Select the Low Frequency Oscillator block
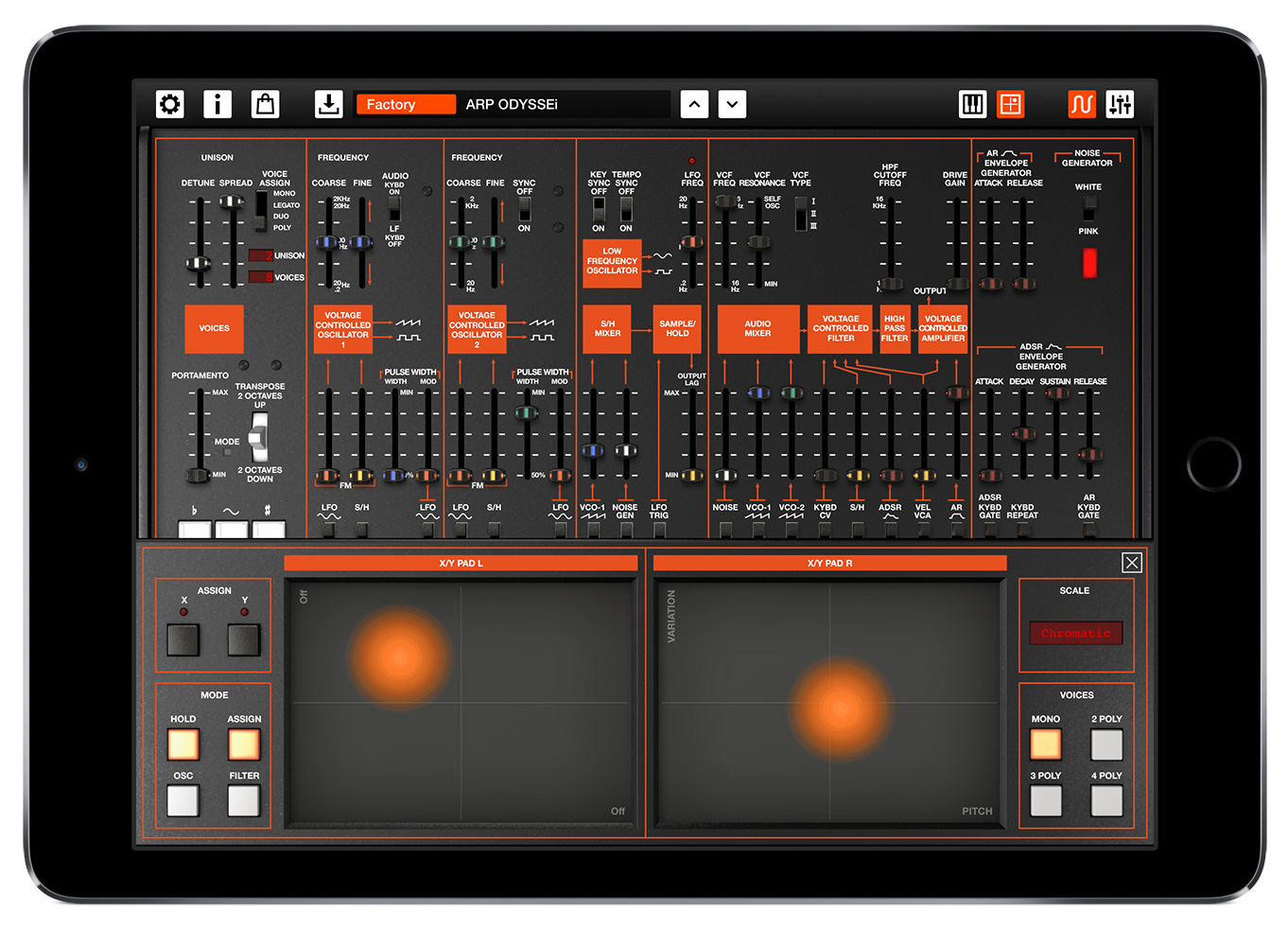This screenshot has width=1288, height=925. point(613,262)
